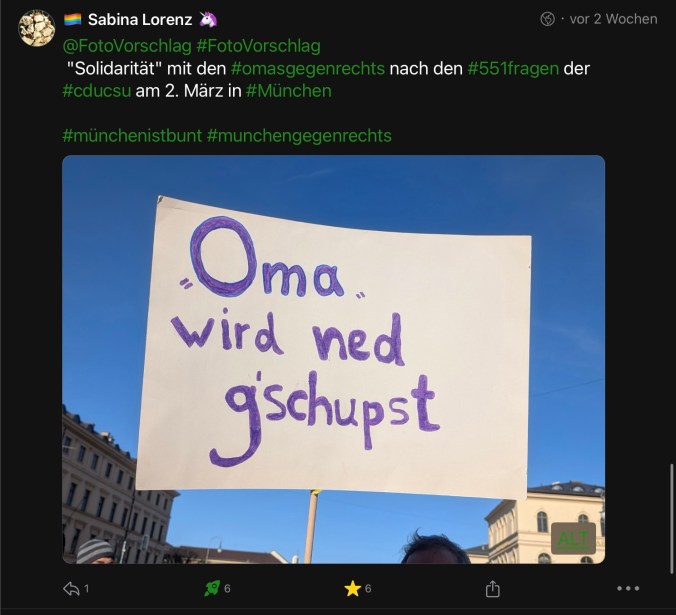Open the #FotoVorschlag hashtag

pyautogui.click(x=259, y=46)
